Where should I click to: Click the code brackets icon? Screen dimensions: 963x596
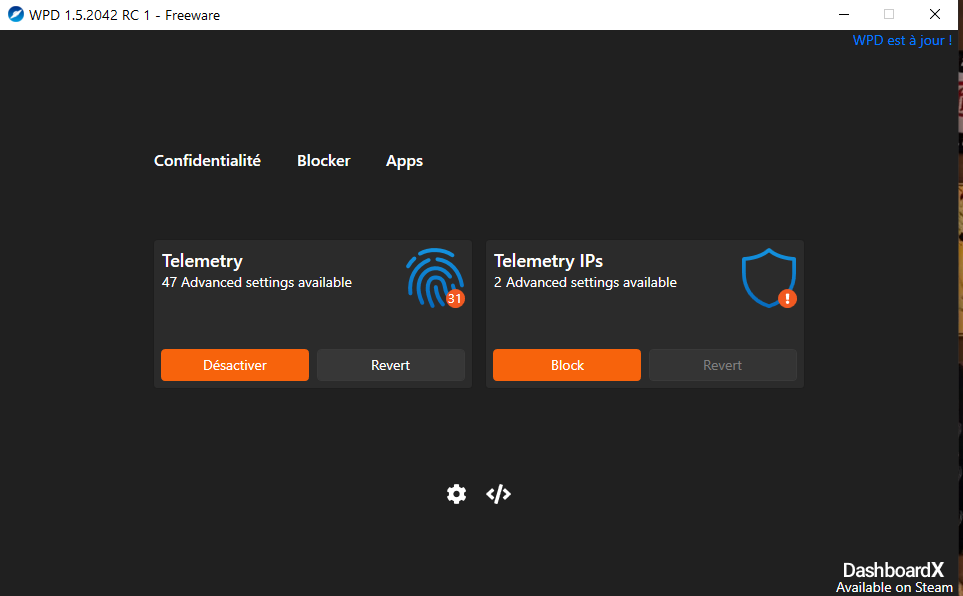click(x=498, y=494)
